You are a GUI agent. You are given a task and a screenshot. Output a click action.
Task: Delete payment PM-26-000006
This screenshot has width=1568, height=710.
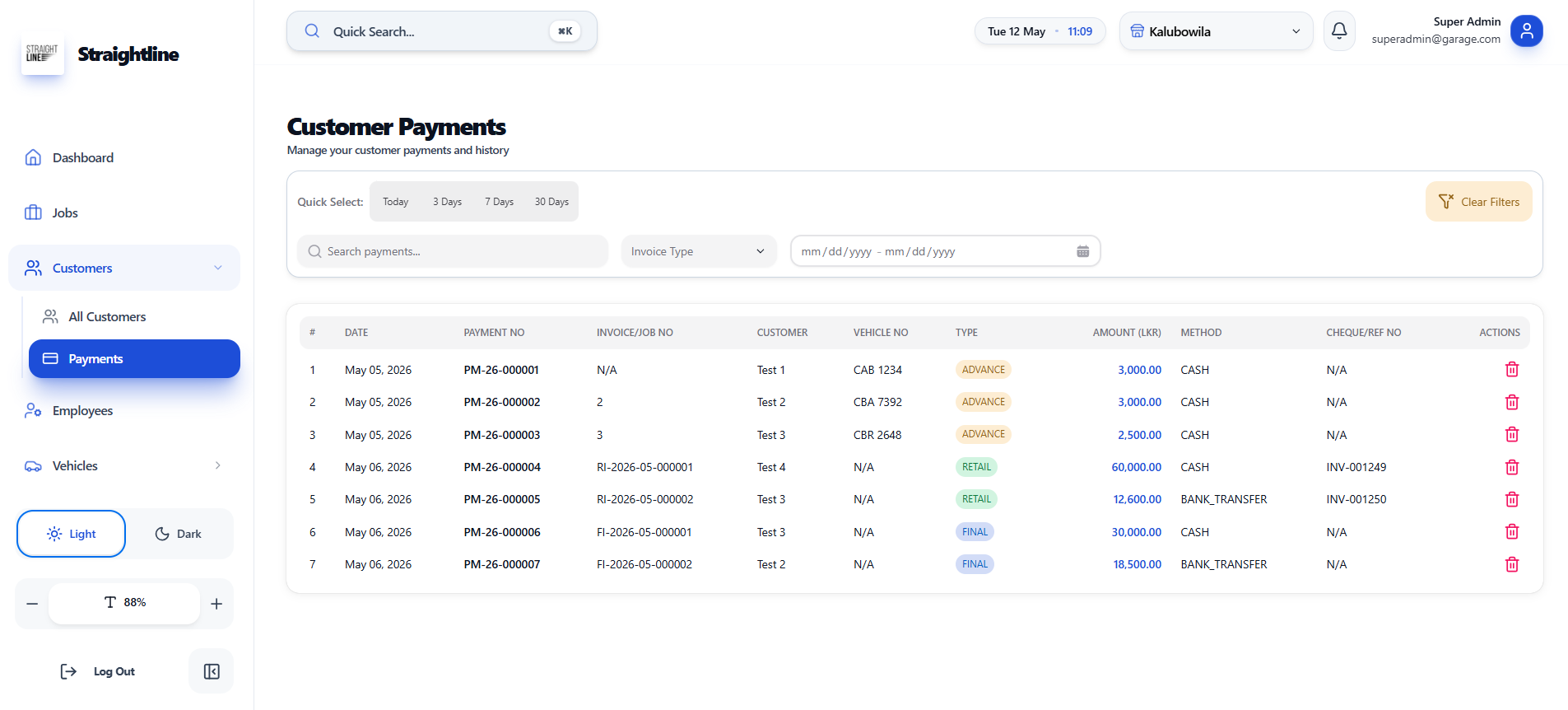pyautogui.click(x=1511, y=531)
